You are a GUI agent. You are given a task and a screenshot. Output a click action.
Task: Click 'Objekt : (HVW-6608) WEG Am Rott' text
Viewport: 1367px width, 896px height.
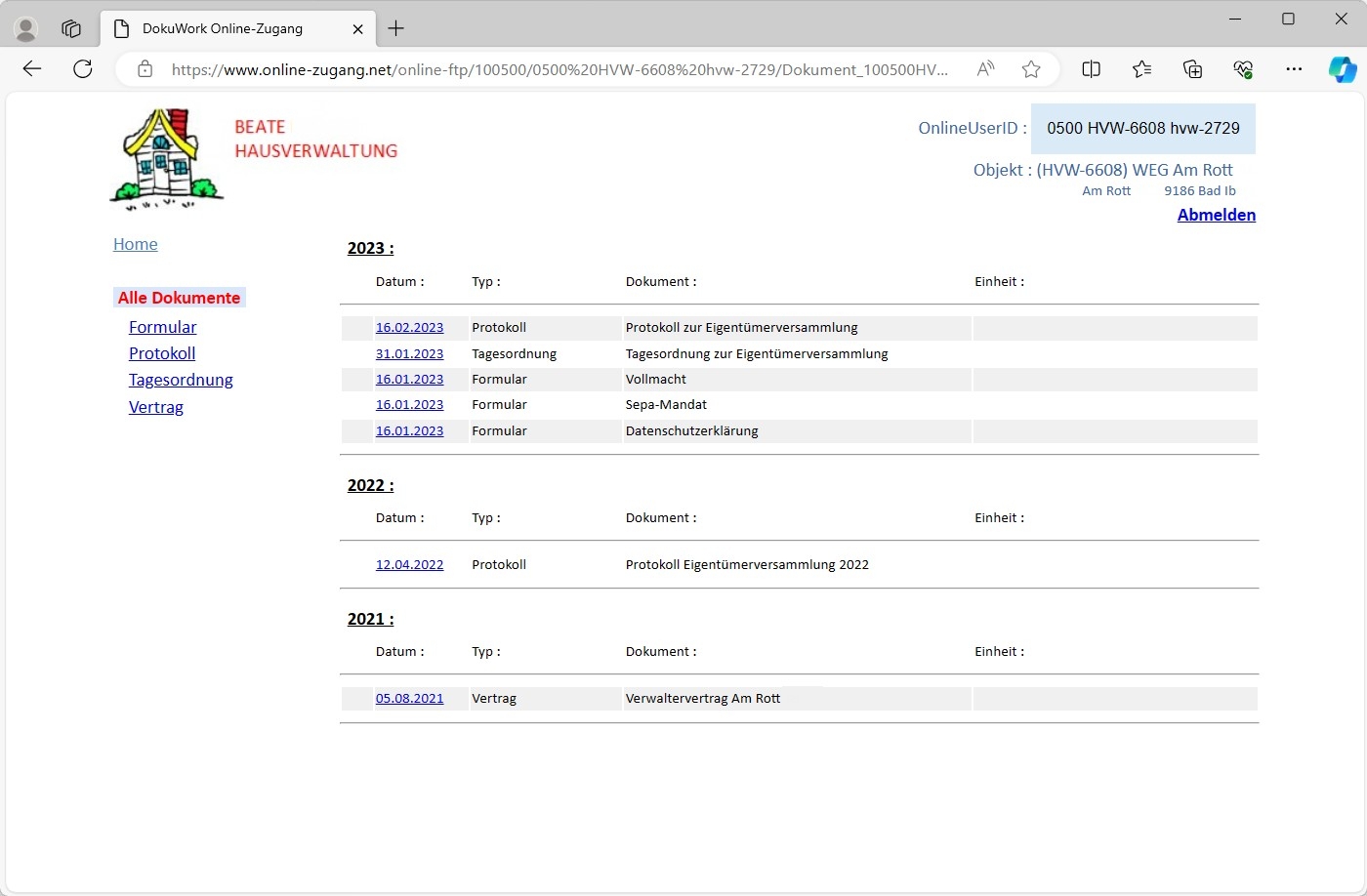[1103, 170]
